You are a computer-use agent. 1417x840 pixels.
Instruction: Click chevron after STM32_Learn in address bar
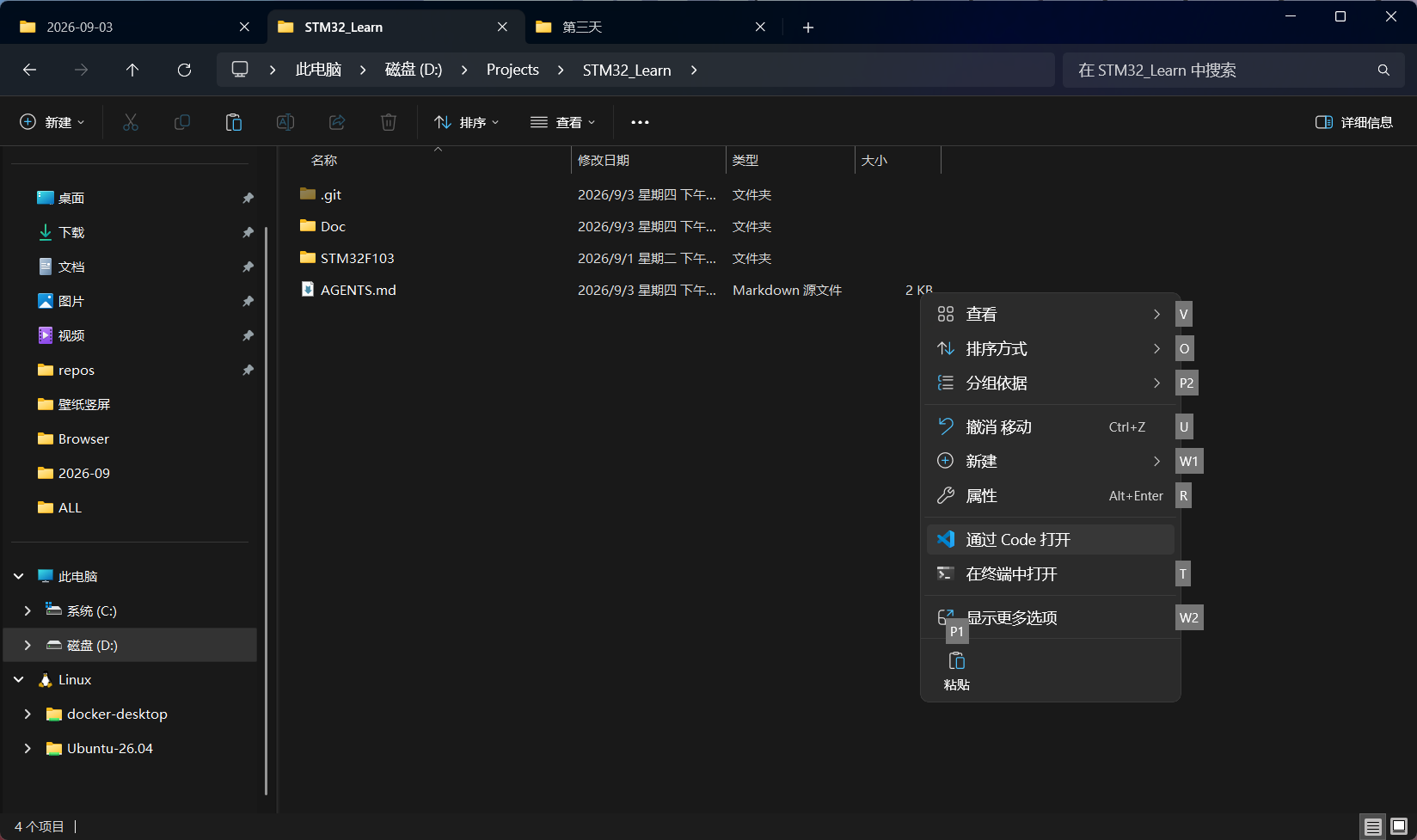694,70
